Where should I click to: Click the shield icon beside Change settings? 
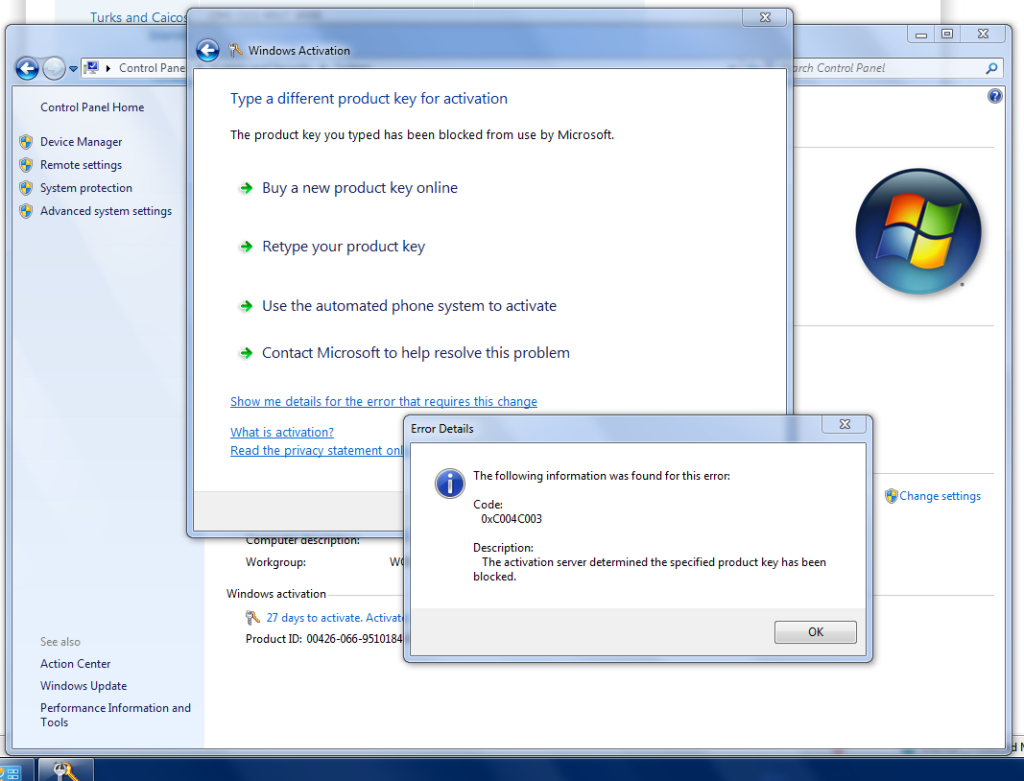click(x=891, y=496)
